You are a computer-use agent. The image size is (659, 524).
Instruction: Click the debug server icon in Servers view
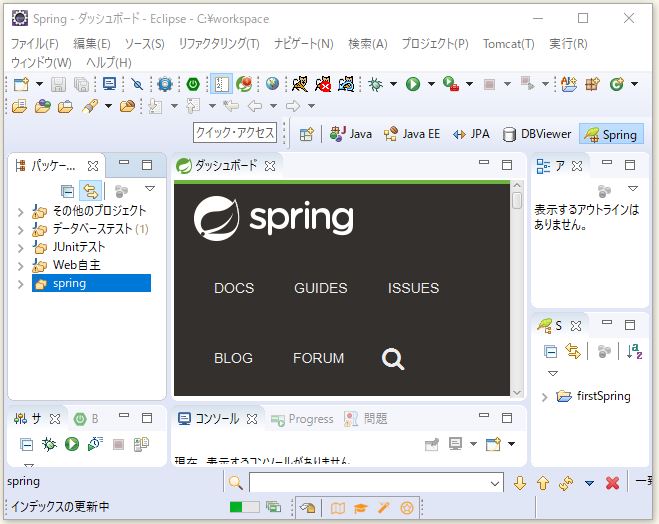[x=49, y=444]
